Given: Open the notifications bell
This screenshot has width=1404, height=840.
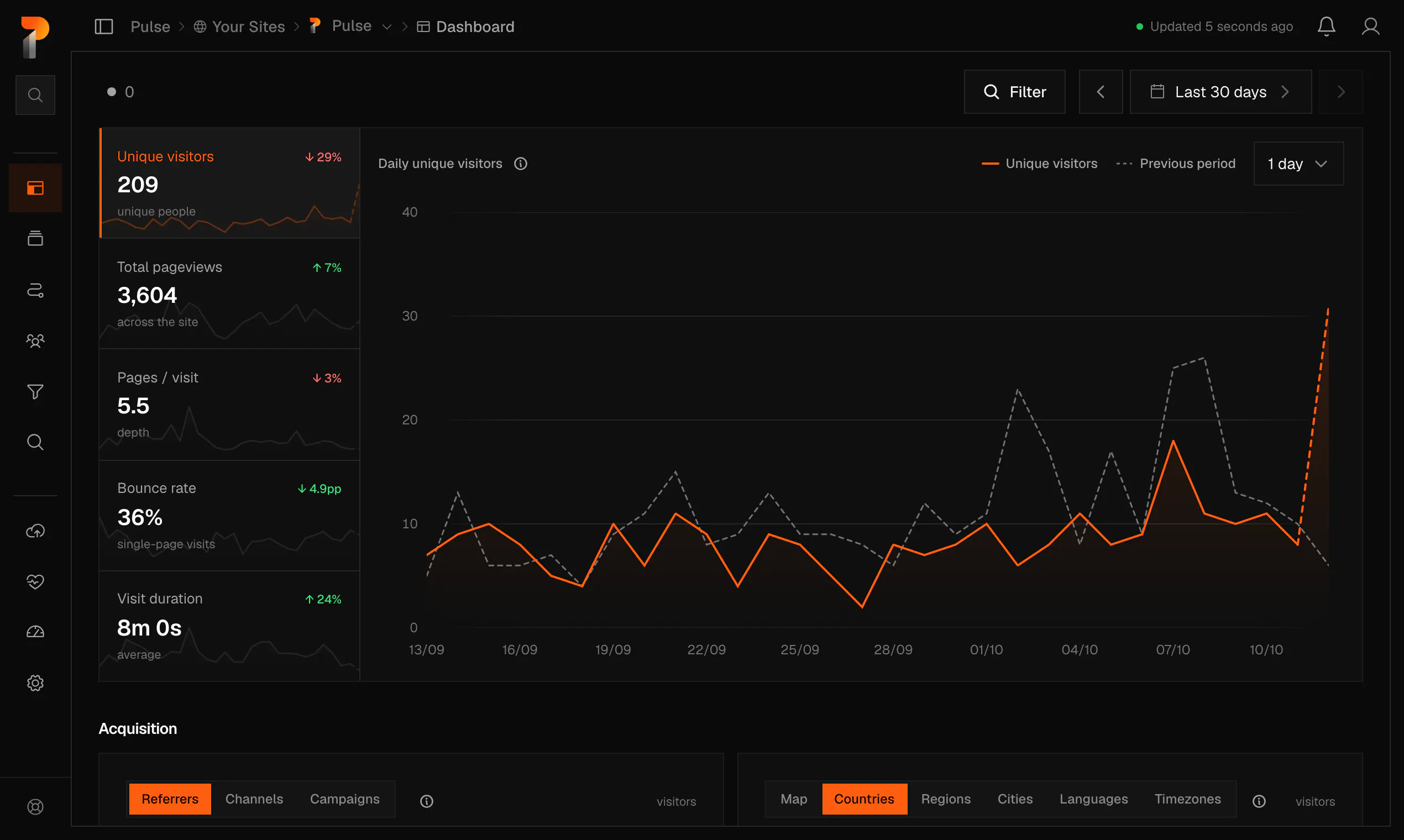Looking at the screenshot, I should point(1326,27).
